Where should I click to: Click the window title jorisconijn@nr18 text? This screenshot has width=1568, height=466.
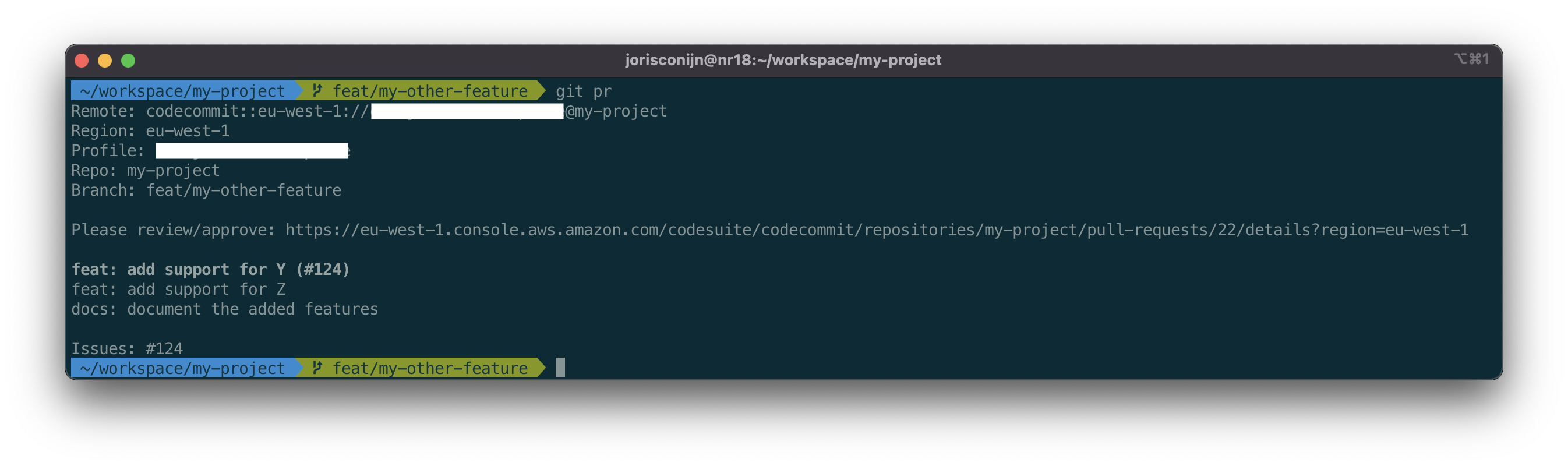coord(783,59)
